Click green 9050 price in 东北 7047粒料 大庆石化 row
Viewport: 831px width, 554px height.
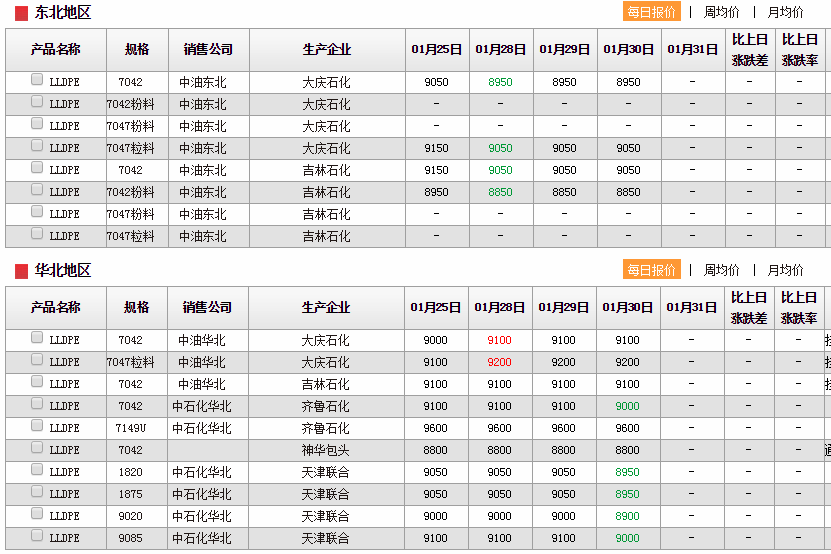pyautogui.click(x=500, y=148)
